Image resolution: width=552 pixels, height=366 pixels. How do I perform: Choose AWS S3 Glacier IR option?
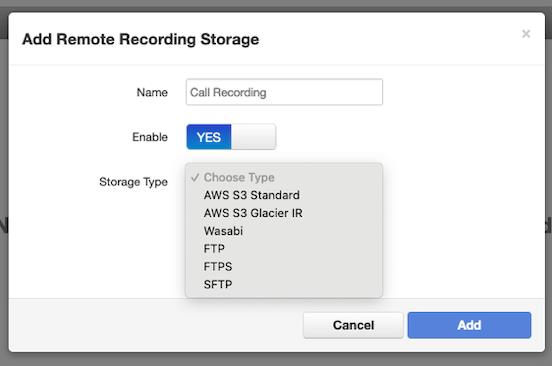(x=284, y=213)
